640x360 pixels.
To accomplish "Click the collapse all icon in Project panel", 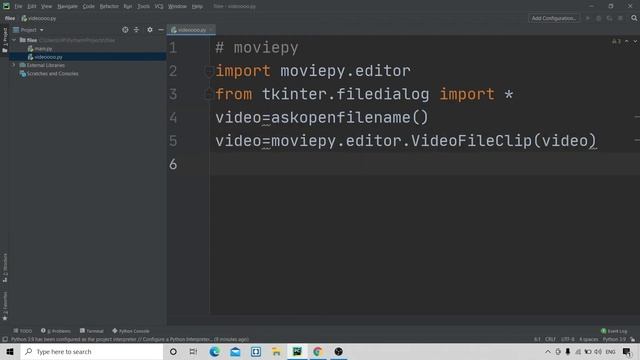I will click(x=136, y=30).
